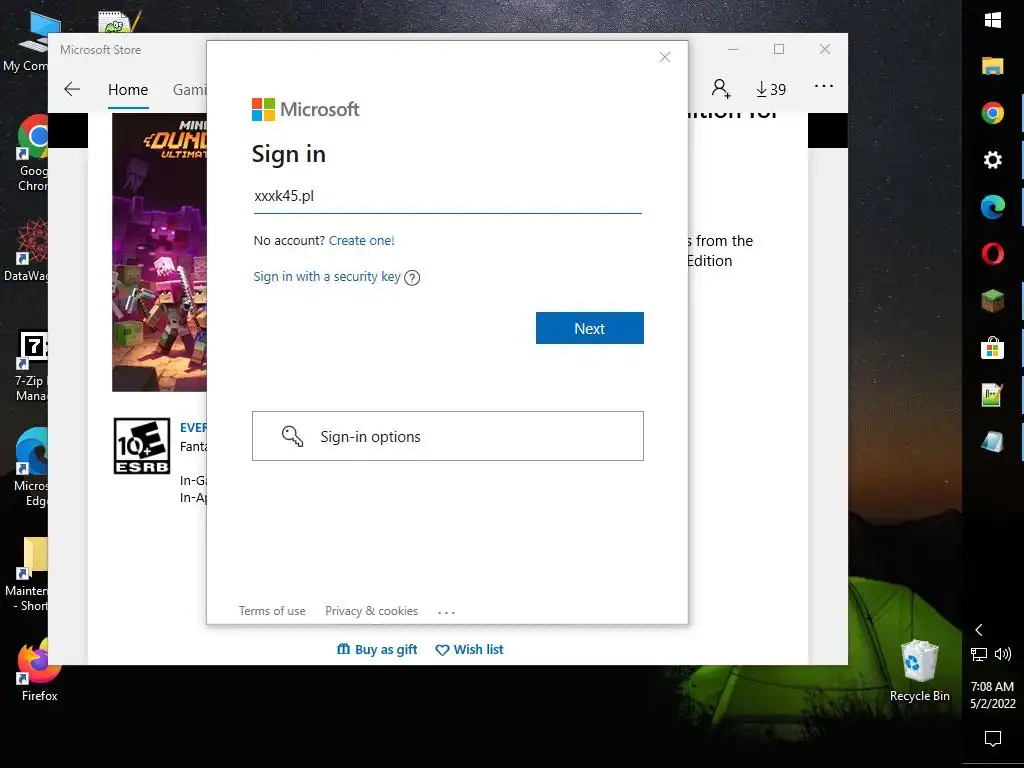Click the volume speaker icon in system tray

pos(1002,654)
